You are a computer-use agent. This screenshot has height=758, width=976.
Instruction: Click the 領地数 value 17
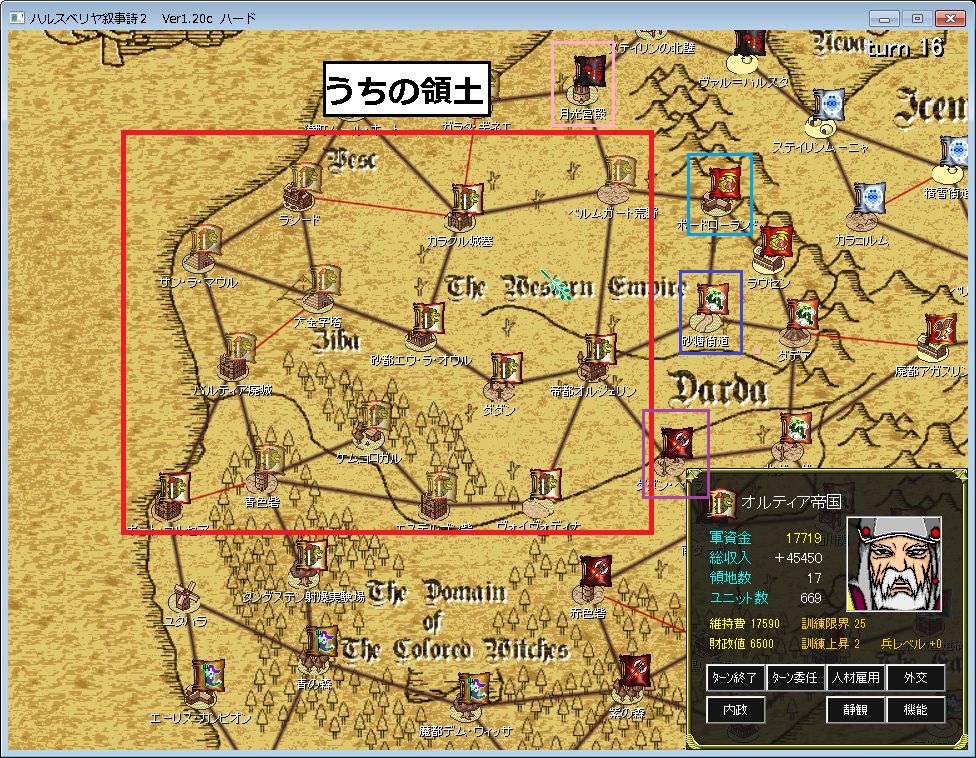pyautogui.click(x=814, y=578)
